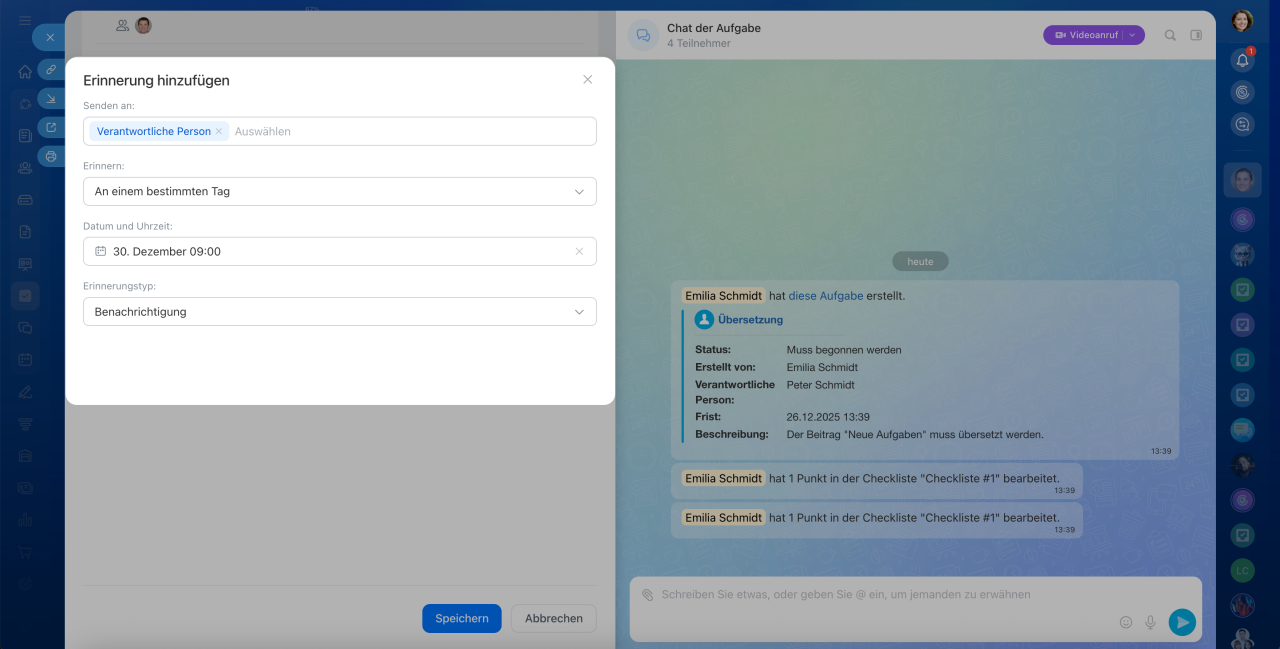Viewport: 1280px width, 649px height.
Task: Close the 'Erinnerung hinzufügen' dialog
Action: [x=588, y=80]
